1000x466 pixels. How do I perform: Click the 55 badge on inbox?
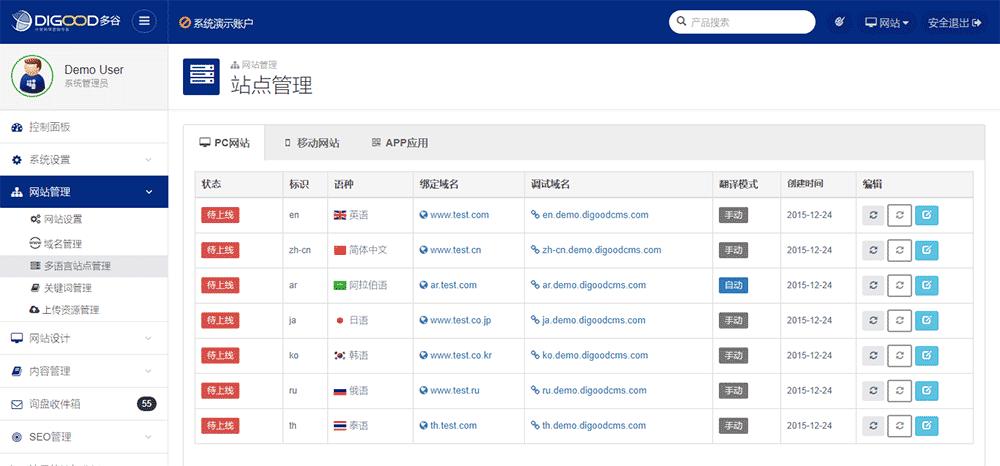[147, 404]
